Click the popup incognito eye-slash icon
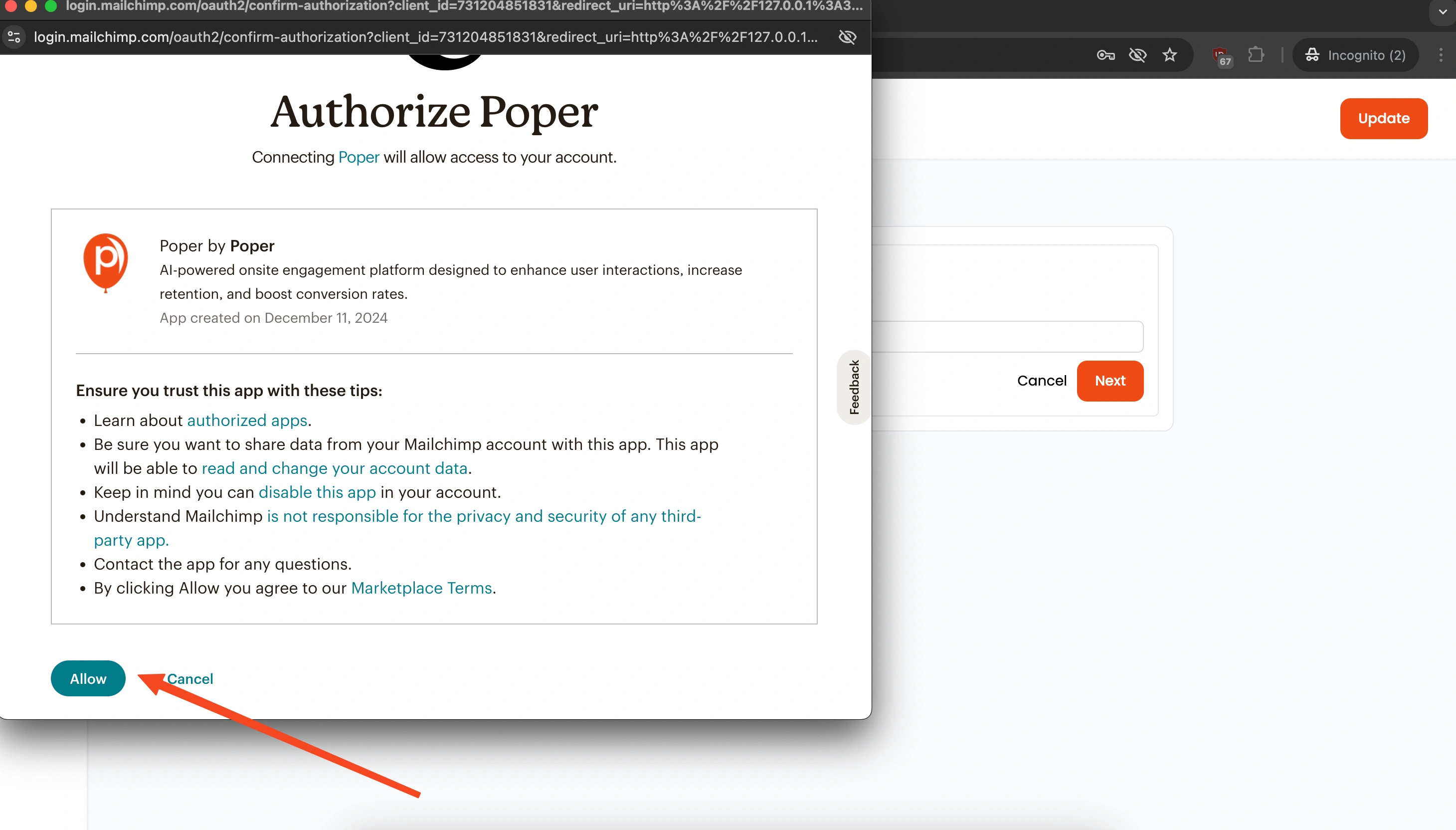This screenshot has width=1456, height=830. pos(847,37)
